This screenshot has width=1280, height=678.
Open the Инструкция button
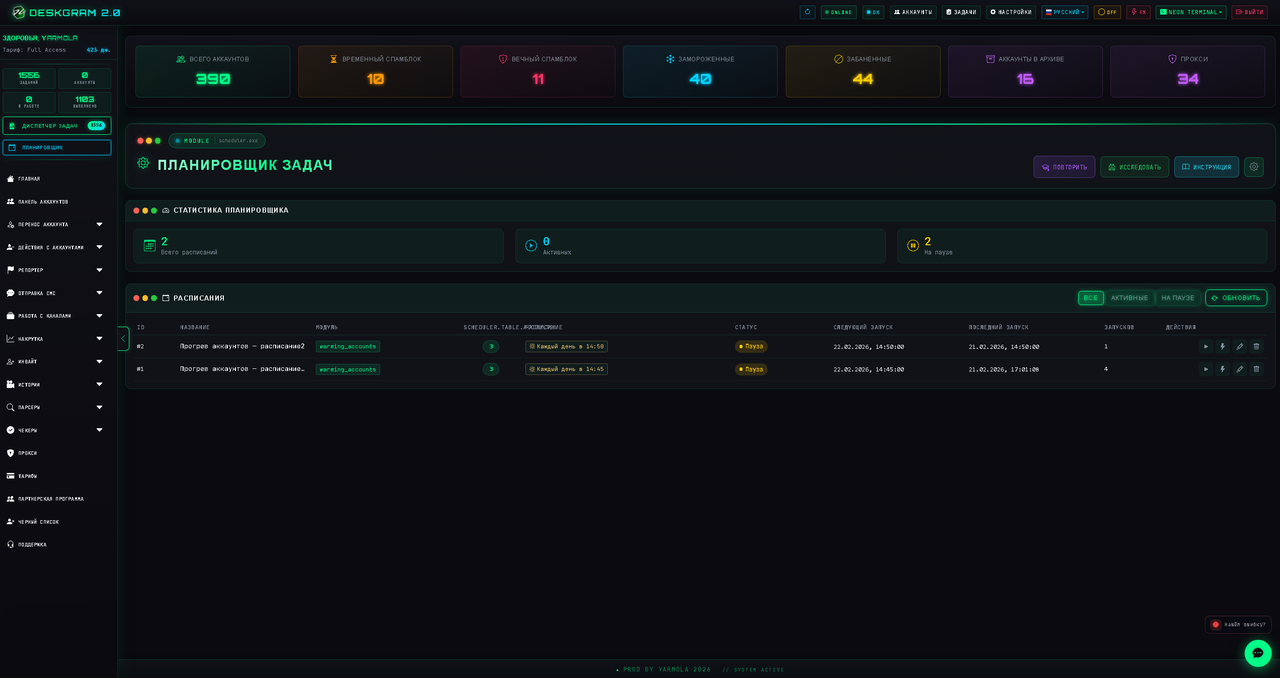click(x=1206, y=167)
